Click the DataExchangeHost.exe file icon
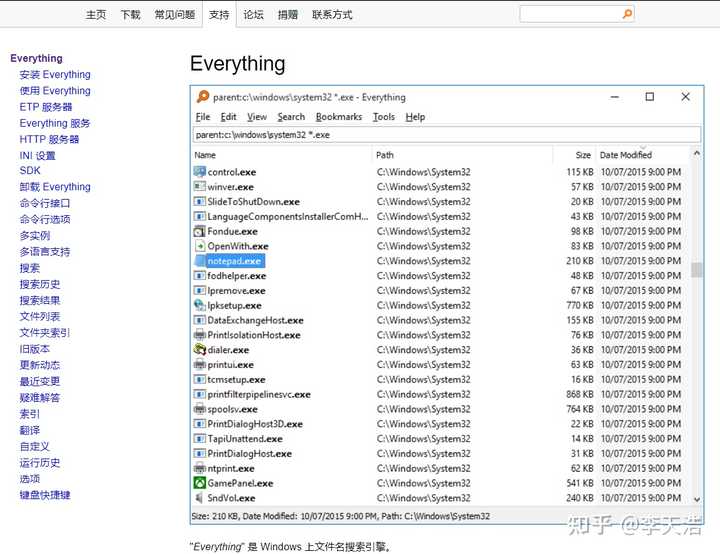720x554 pixels. coord(199,320)
